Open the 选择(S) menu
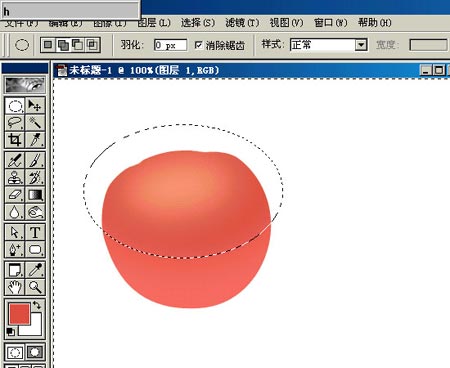Image resolution: width=450 pixels, height=368 pixels. (198, 23)
